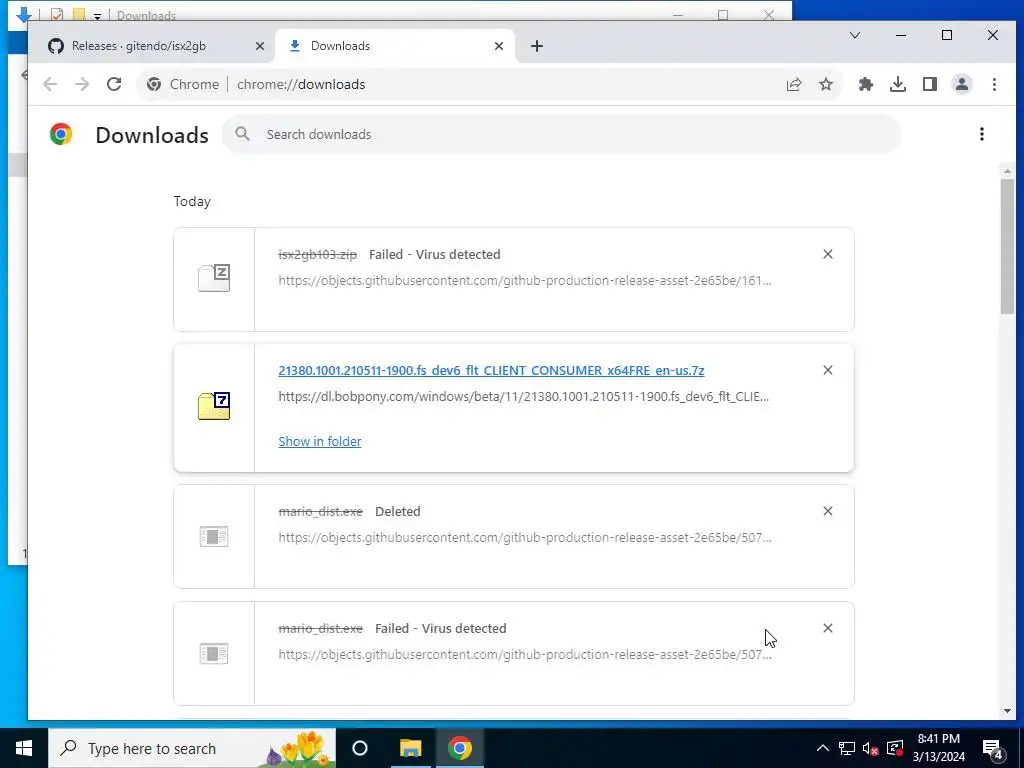Open the Chrome three-dot menu
The height and width of the screenshot is (768, 1024).
tap(994, 84)
